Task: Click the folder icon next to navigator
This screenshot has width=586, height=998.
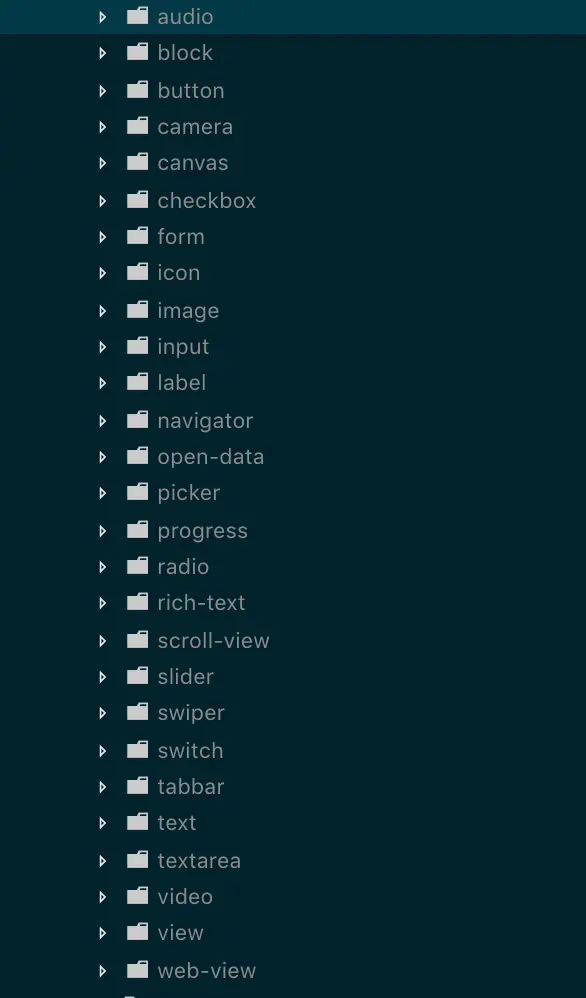Action: click(x=137, y=420)
